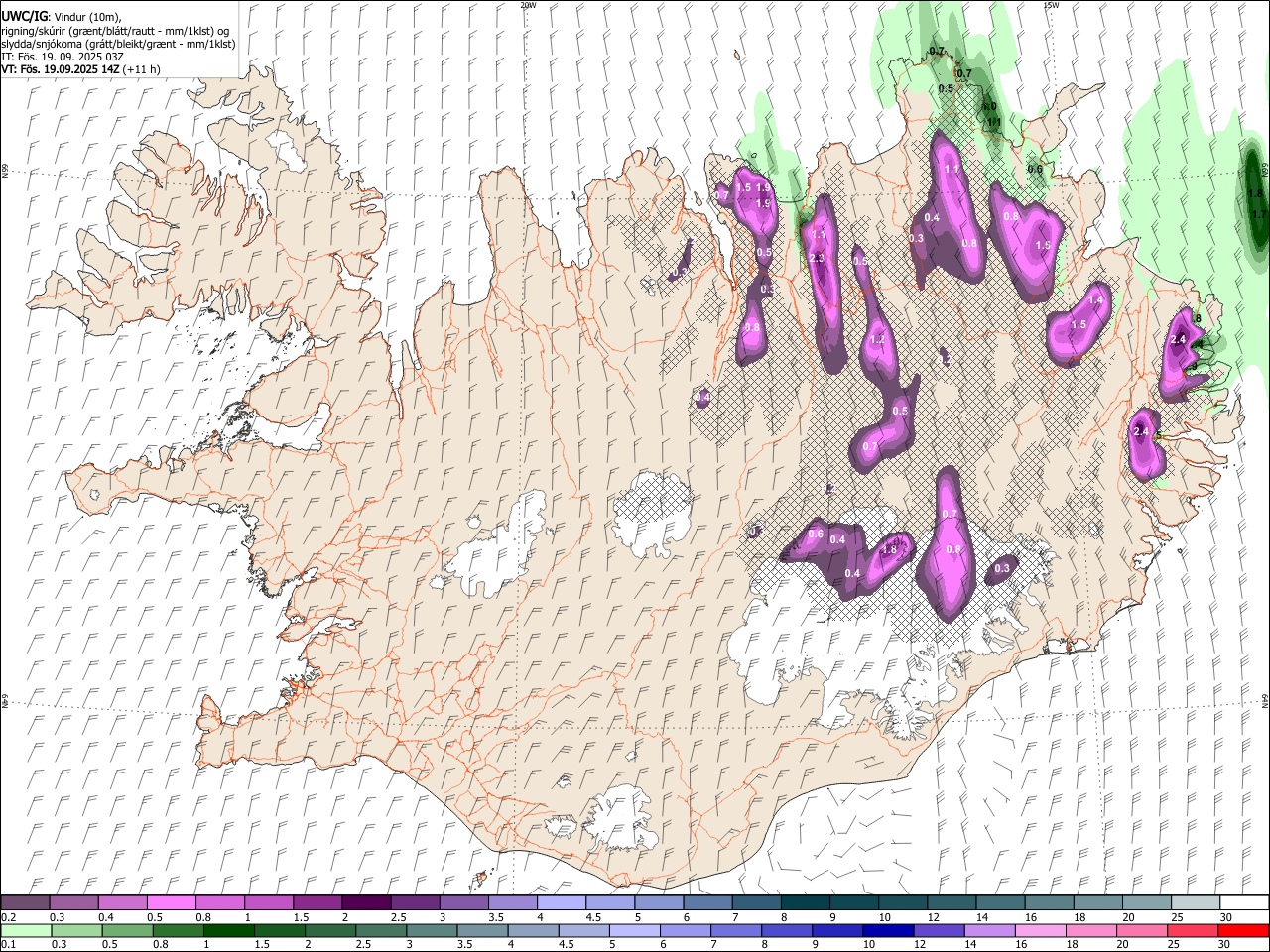The width and height of the screenshot is (1270, 952).
Task: Select the bright red 30 swatch in lower legend row
Action: 1243,930
